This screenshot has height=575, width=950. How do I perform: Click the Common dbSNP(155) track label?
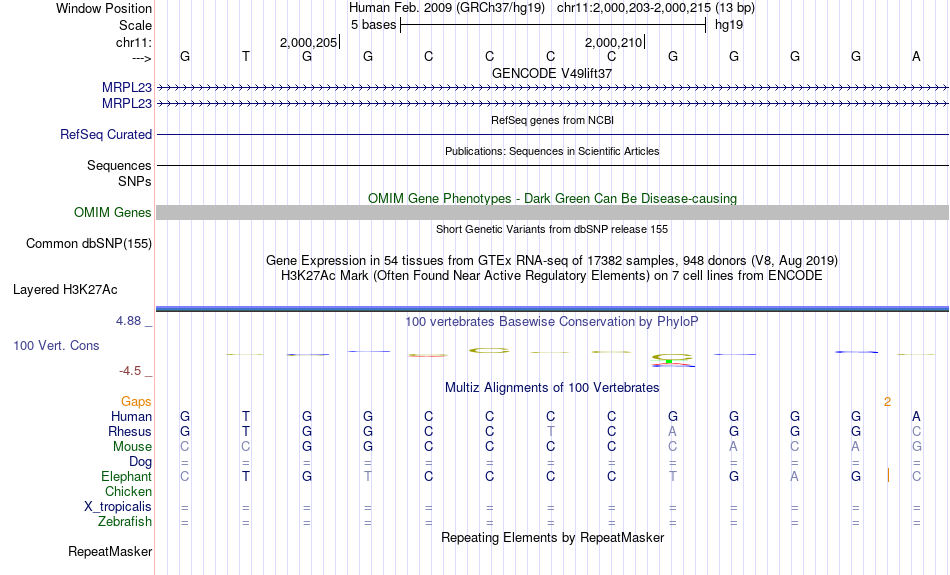click(x=89, y=244)
